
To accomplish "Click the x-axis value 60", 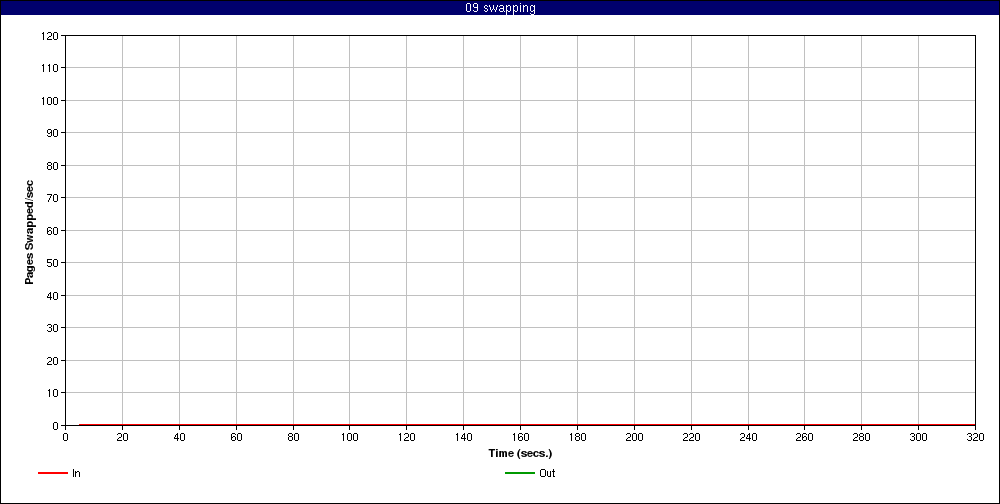I will coord(236,437).
